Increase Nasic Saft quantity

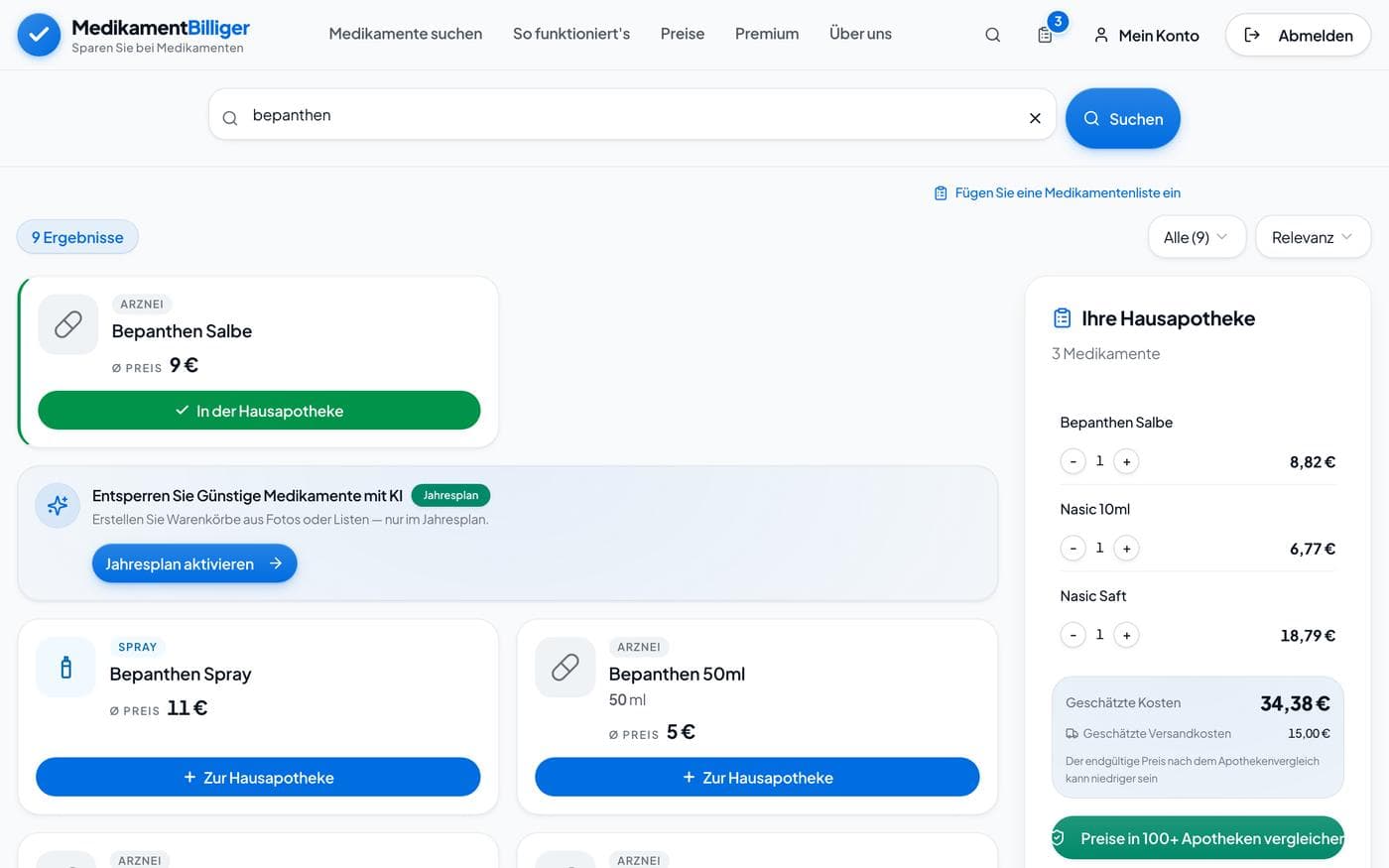(1126, 635)
